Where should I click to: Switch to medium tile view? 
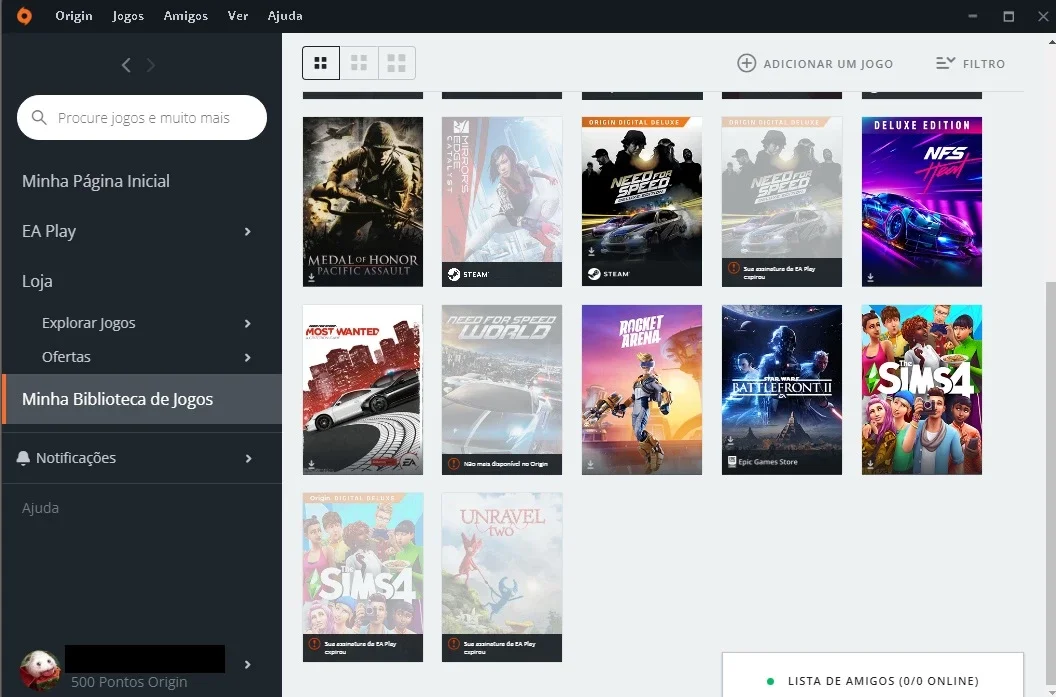click(x=359, y=63)
